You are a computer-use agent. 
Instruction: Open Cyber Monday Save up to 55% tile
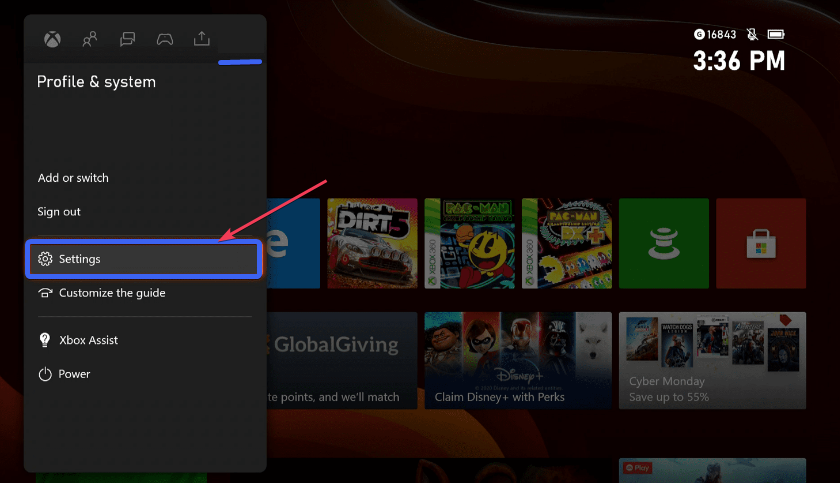712,361
